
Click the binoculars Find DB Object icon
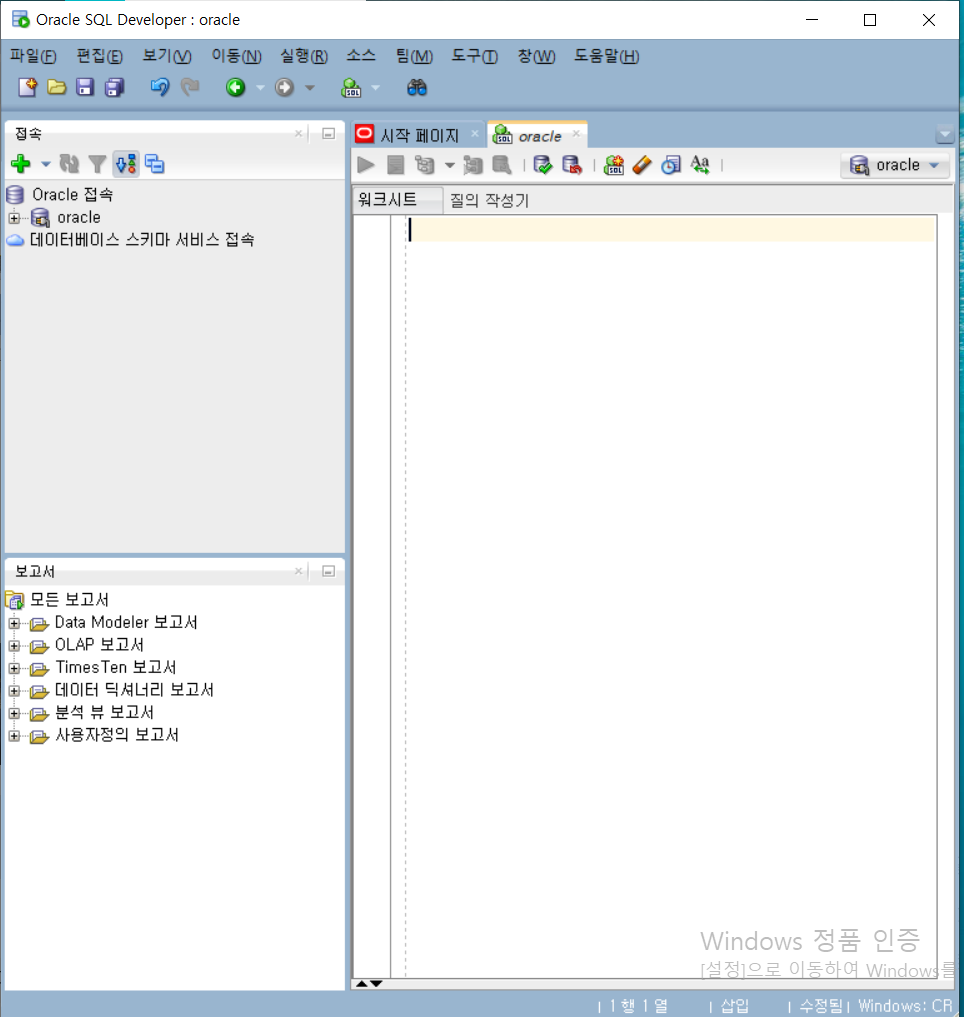pyautogui.click(x=416, y=87)
